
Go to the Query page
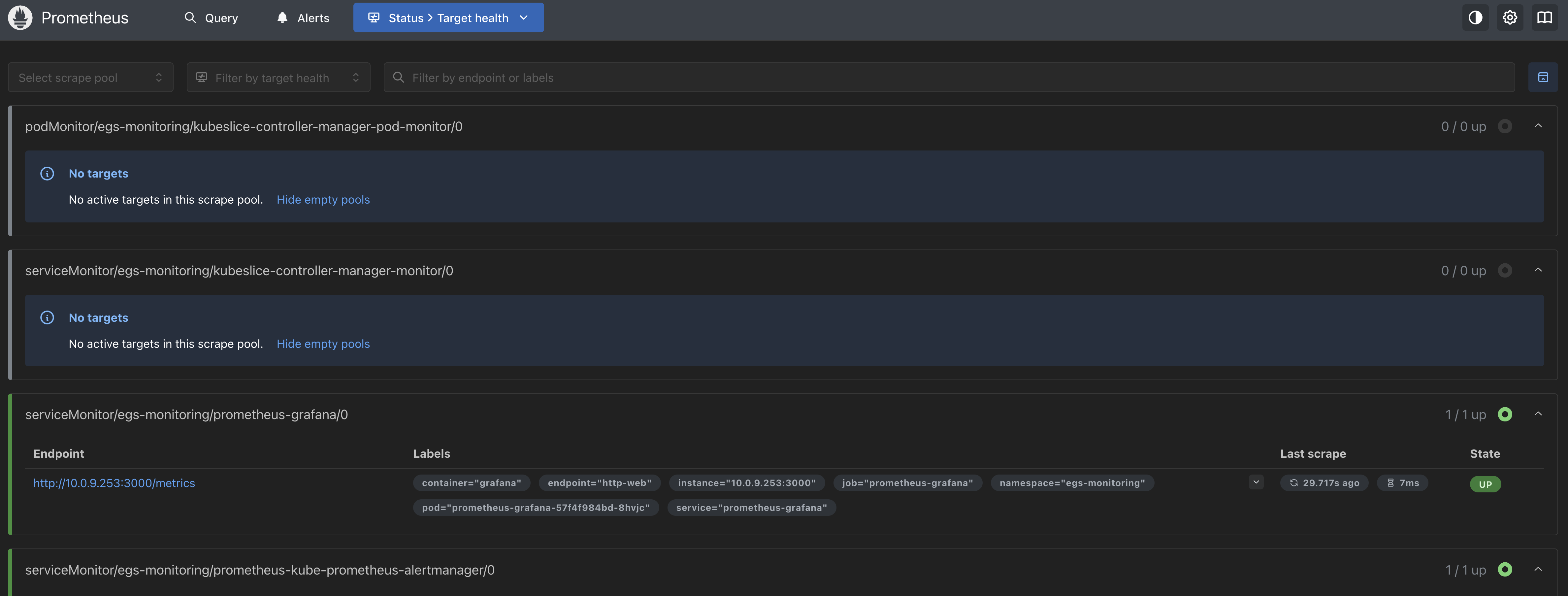tap(211, 17)
